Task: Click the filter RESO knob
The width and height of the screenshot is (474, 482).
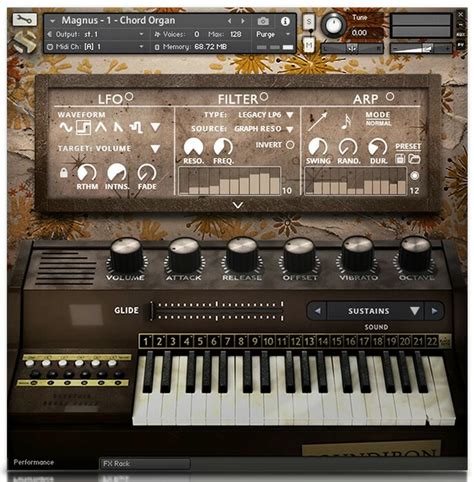Action: pos(194,147)
